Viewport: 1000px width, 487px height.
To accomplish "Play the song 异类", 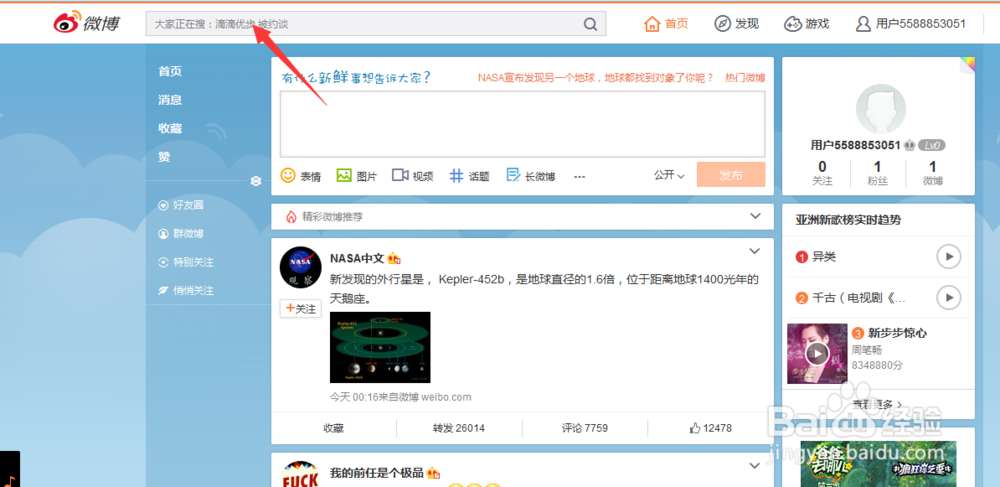I will 948,257.
